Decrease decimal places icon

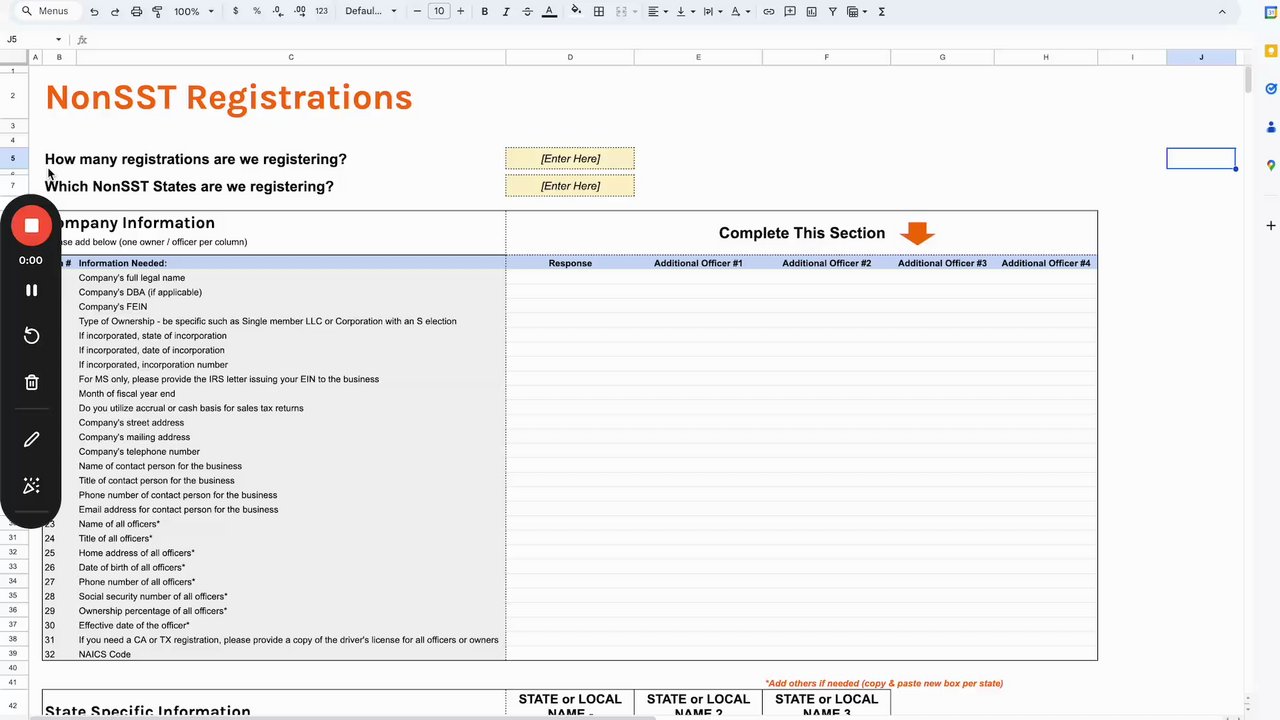tap(277, 11)
